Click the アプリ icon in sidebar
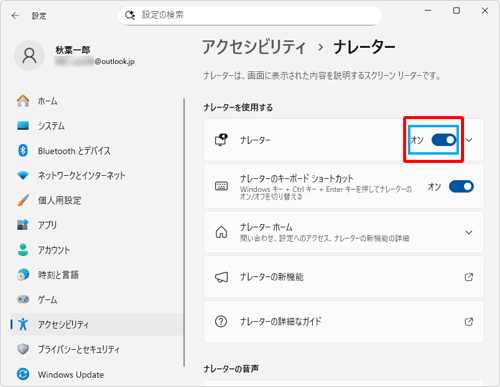This screenshot has height=387, width=500. coord(23,225)
